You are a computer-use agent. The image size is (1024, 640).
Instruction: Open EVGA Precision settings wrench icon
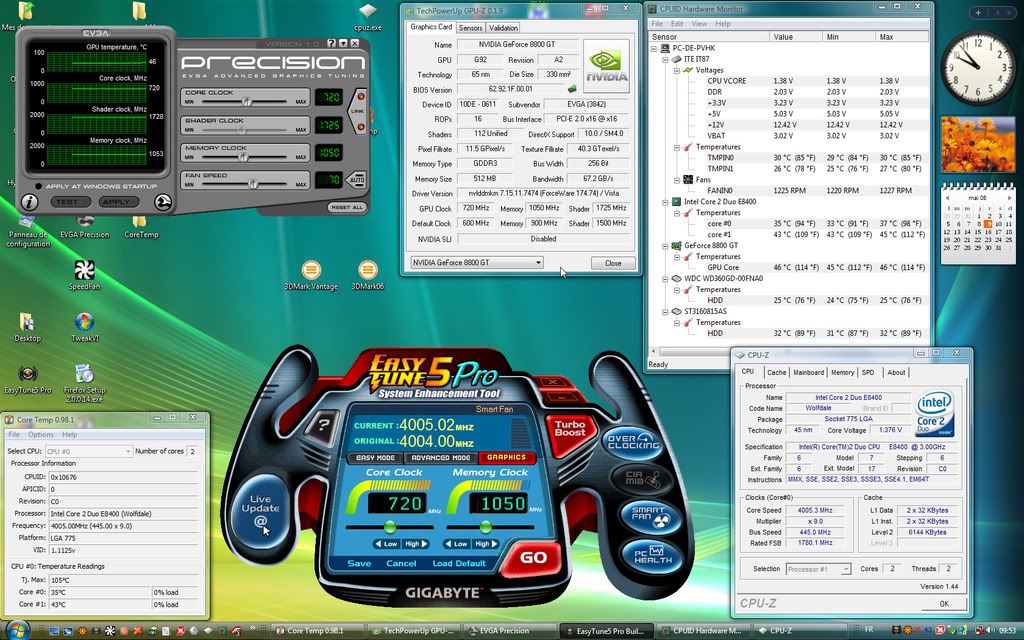point(163,202)
